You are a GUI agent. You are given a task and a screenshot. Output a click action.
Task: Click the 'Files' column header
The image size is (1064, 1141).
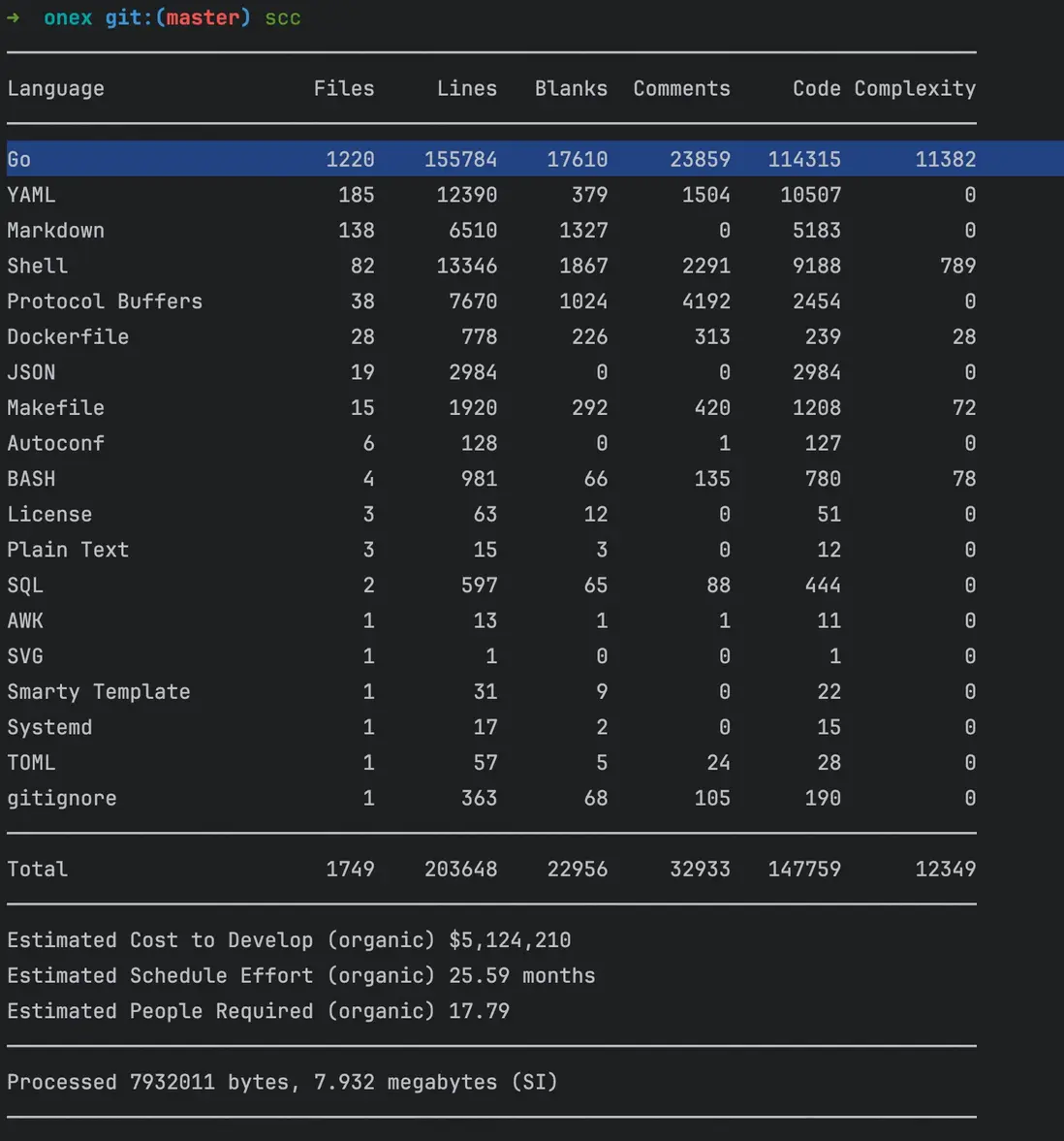point(343,88)
